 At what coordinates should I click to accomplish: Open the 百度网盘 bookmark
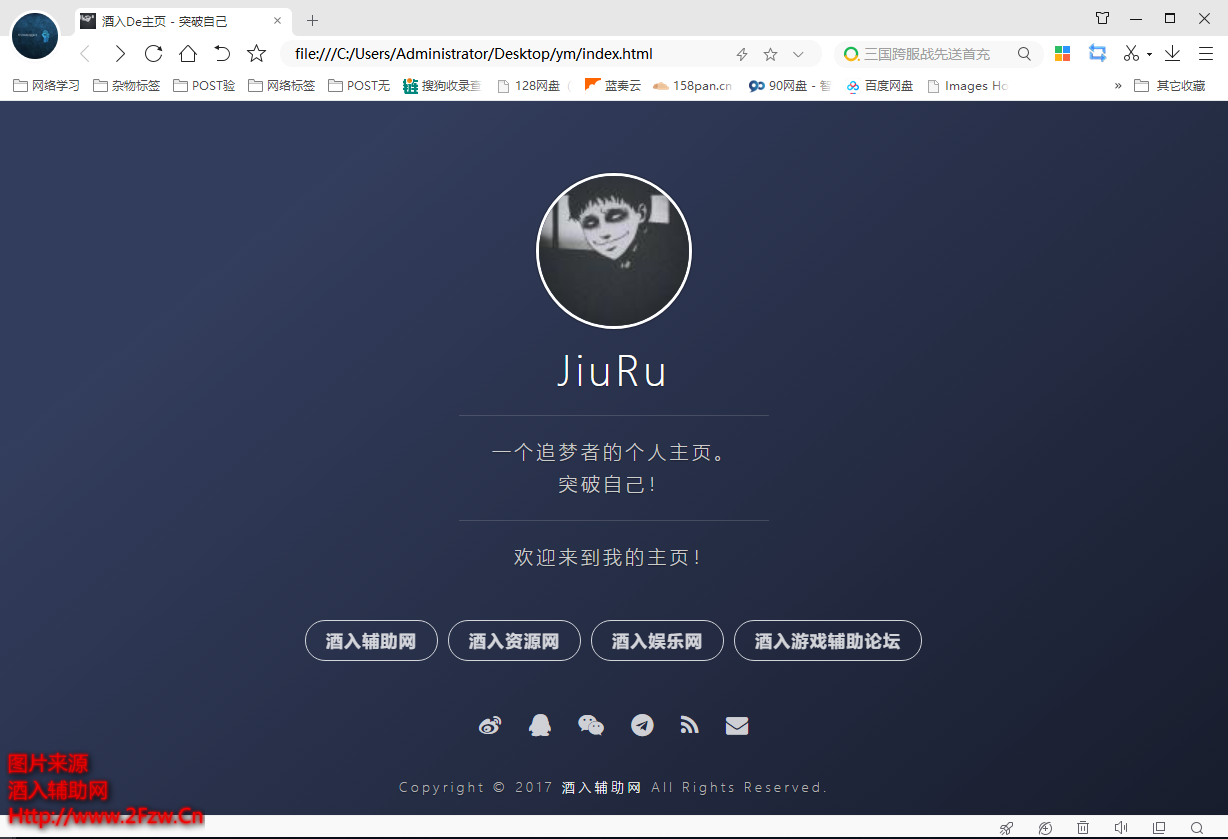[879, 86]
